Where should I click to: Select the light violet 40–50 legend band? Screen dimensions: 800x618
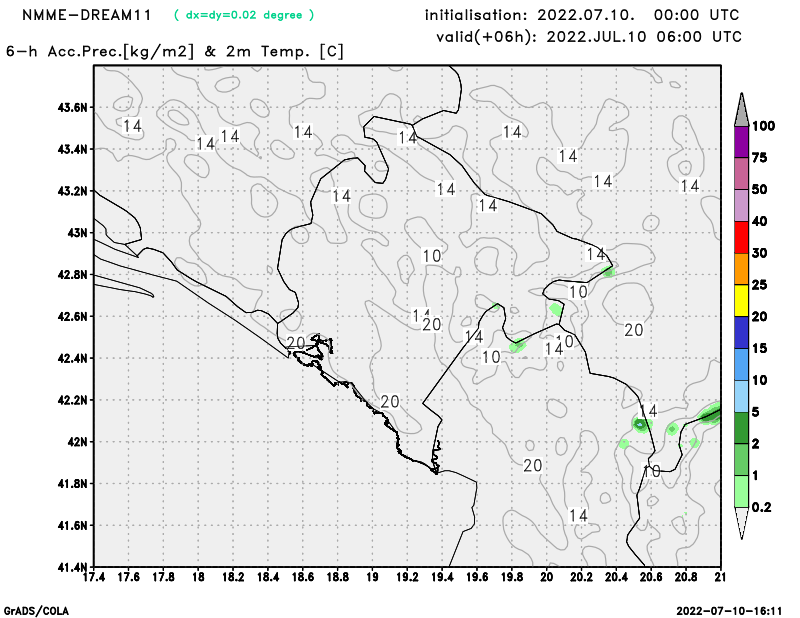(x=741, y=206)
